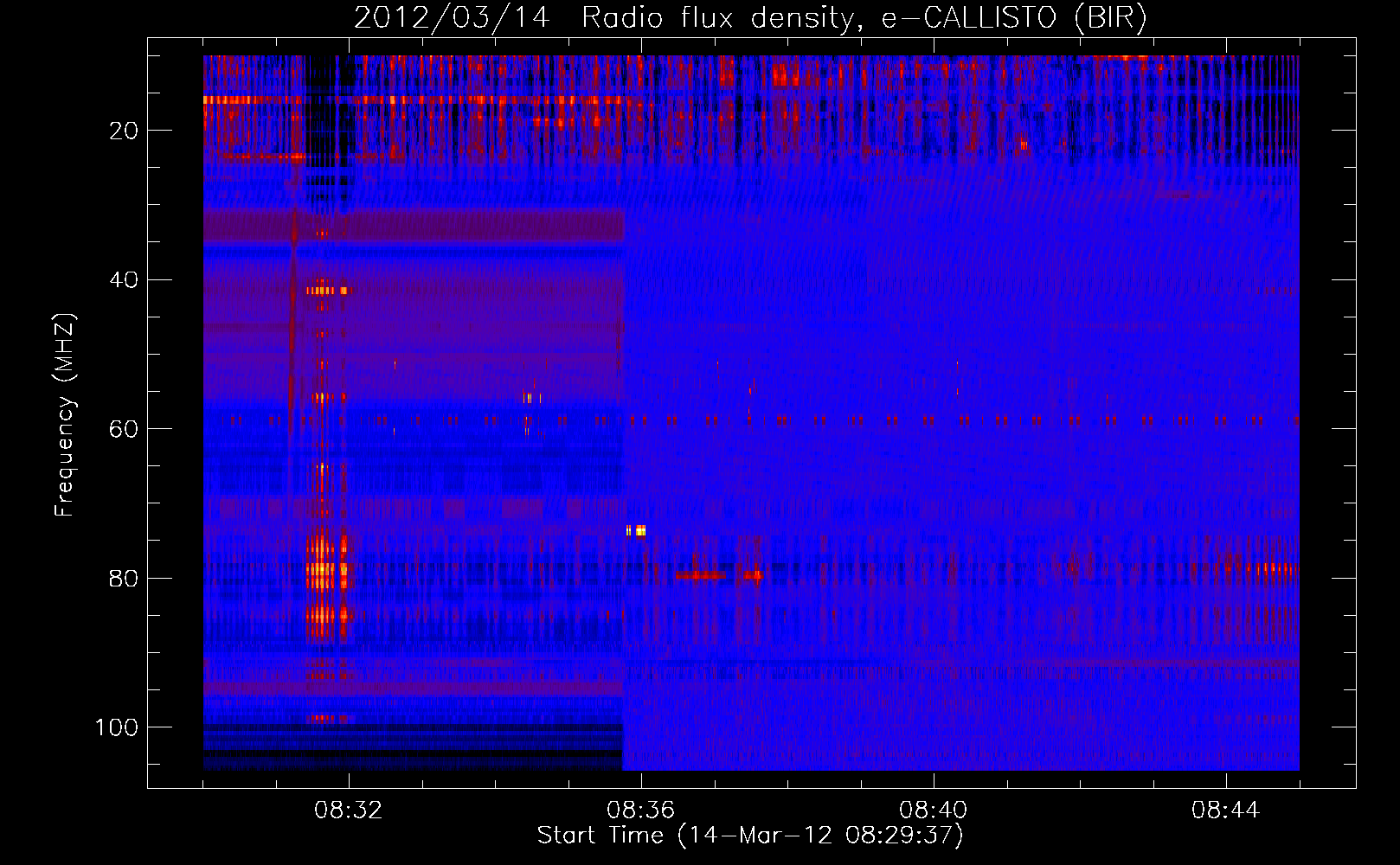Click the "Frequency (MHZ)" axis label
This screenshot has width=1400, height=865.
point(65,414)
